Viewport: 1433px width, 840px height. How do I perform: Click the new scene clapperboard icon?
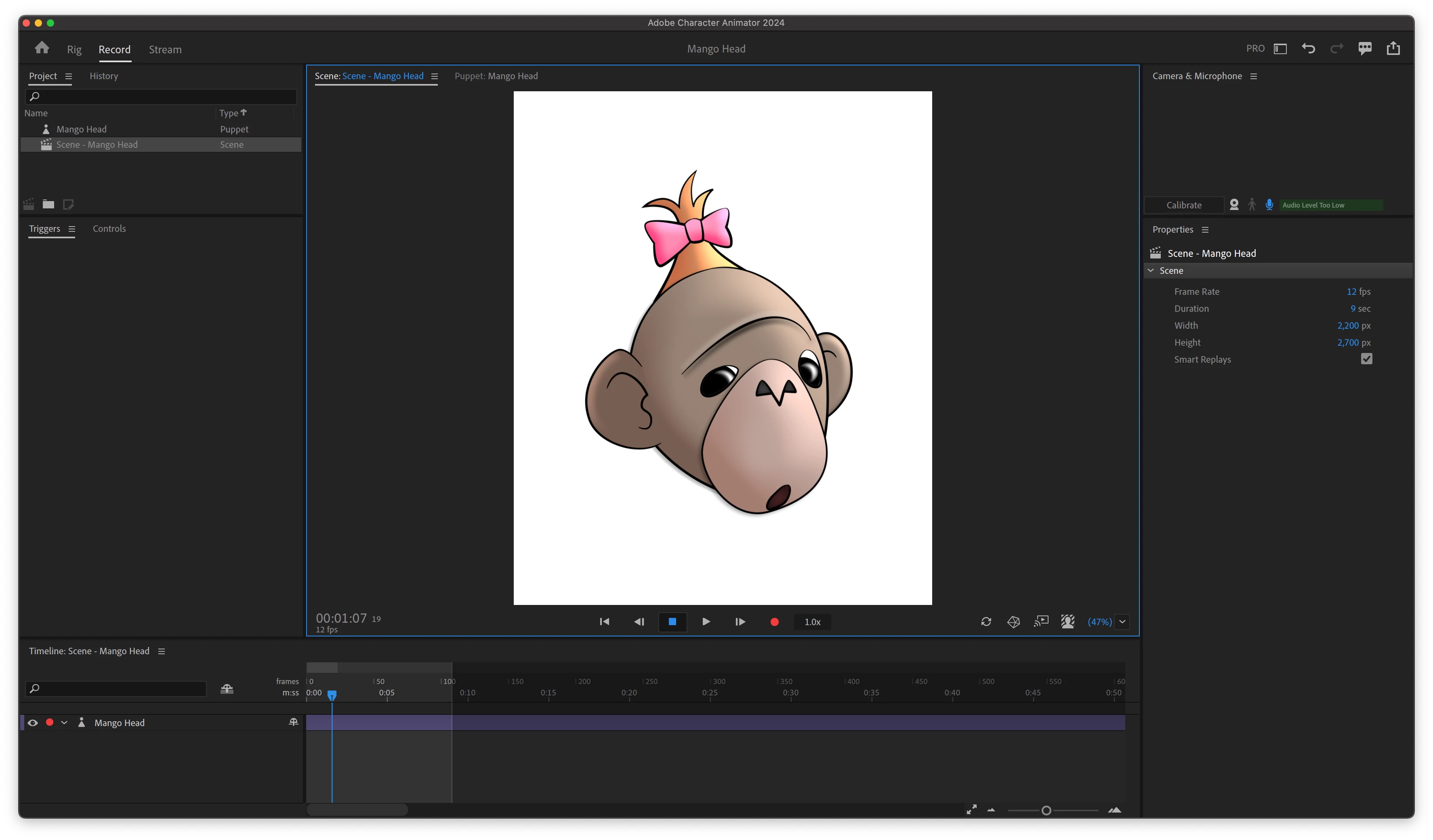pyautogui.click(x=28, y=204)
